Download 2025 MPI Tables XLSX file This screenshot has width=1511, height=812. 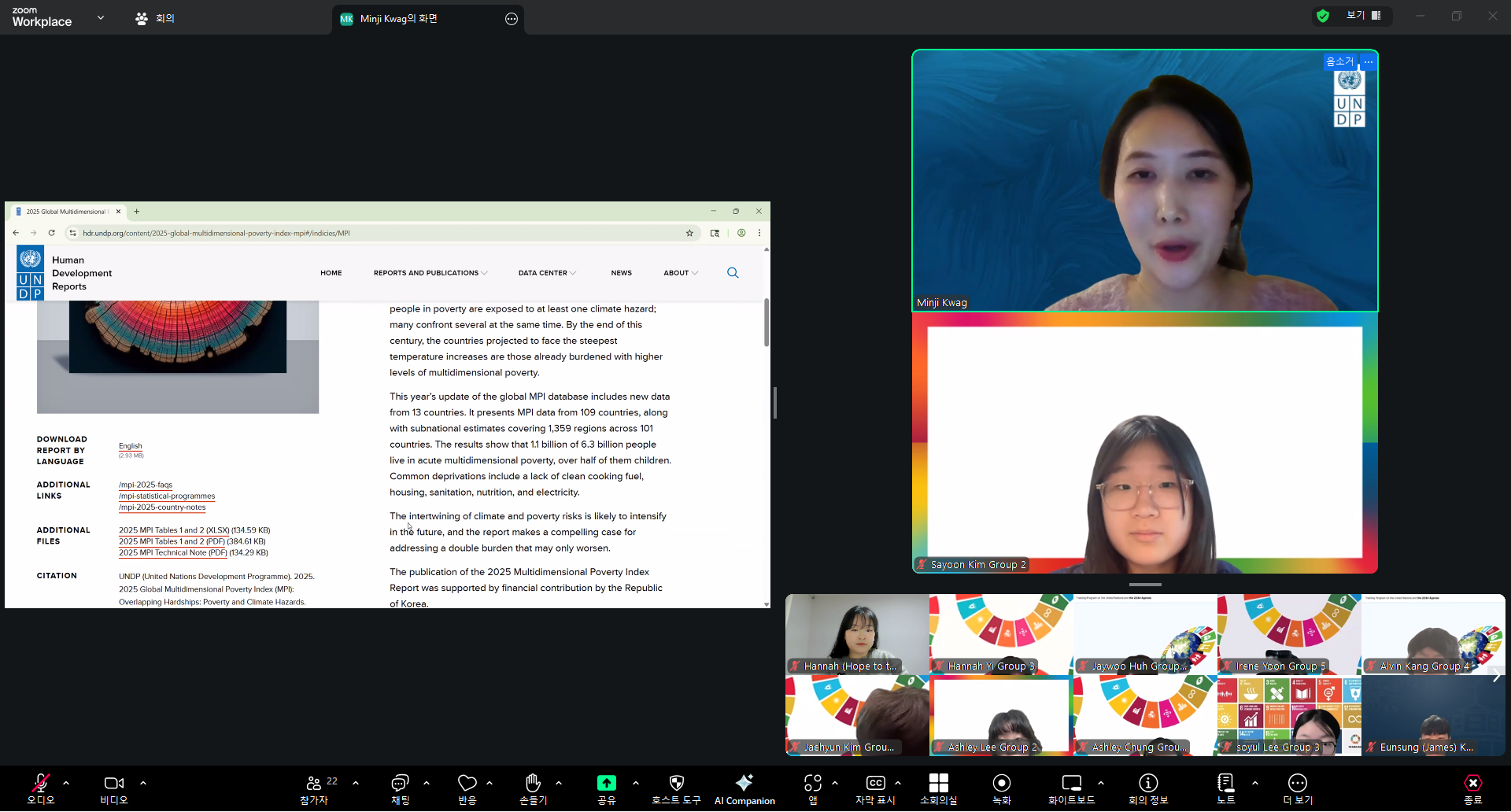174,530
